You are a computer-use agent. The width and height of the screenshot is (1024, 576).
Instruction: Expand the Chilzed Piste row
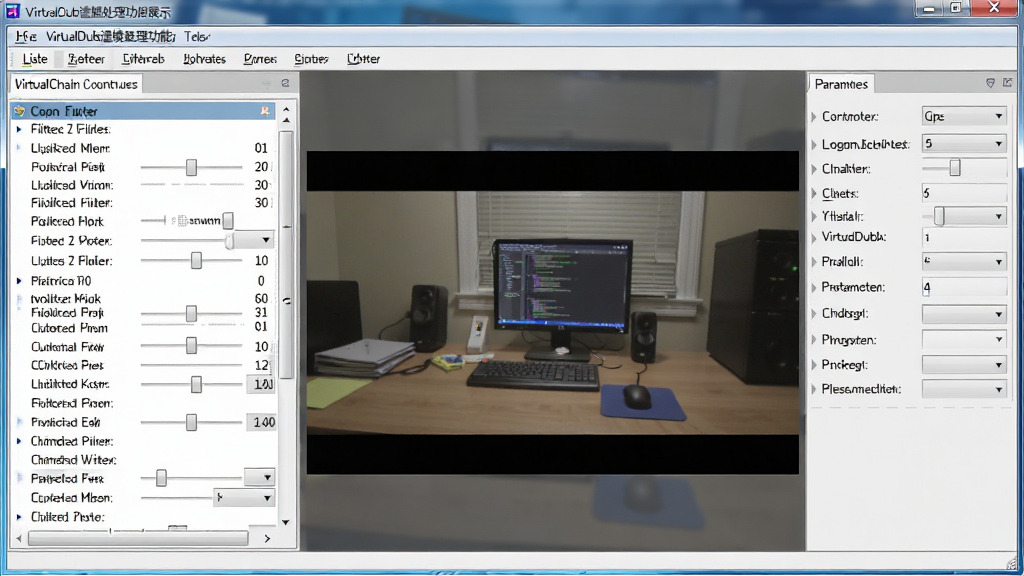coord(19,517)
